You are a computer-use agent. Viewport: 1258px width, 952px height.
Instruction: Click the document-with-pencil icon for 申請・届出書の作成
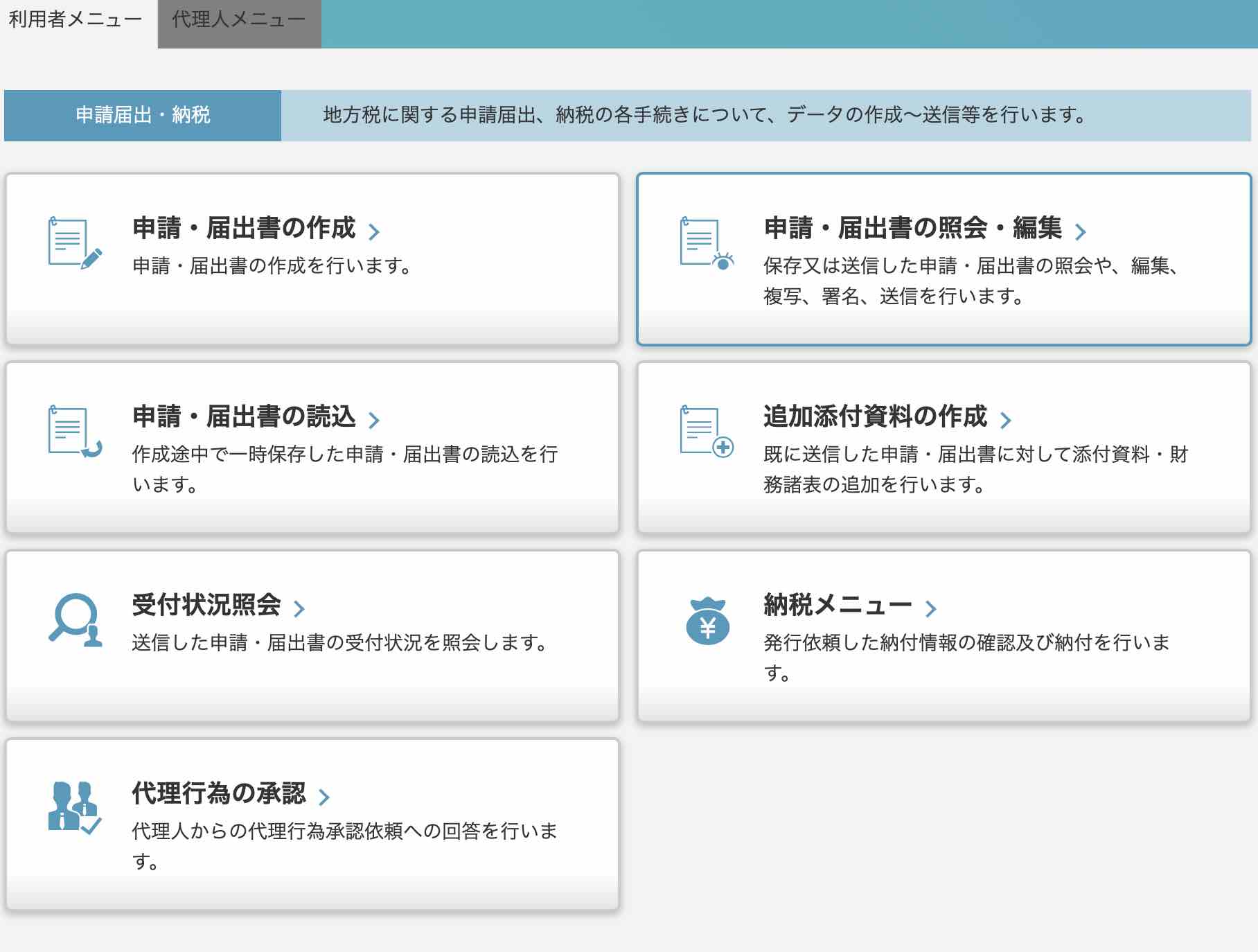coord(75,243)
